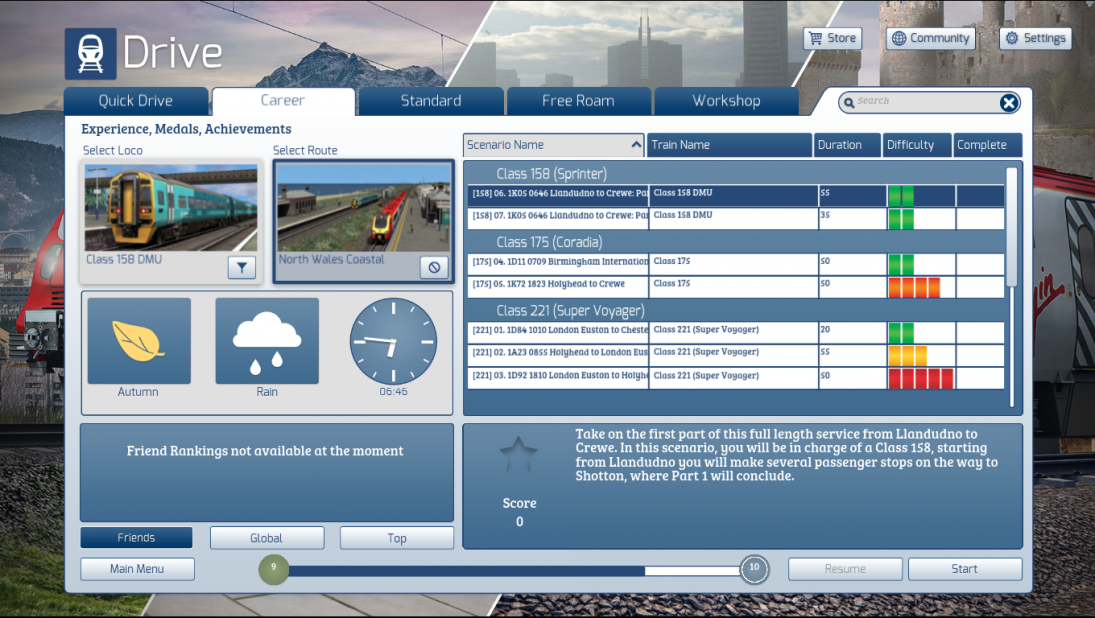Screen dimensions: 1095x618
Task: Show Top rankings
Action: pyautogui.click(x=396, y=537)
